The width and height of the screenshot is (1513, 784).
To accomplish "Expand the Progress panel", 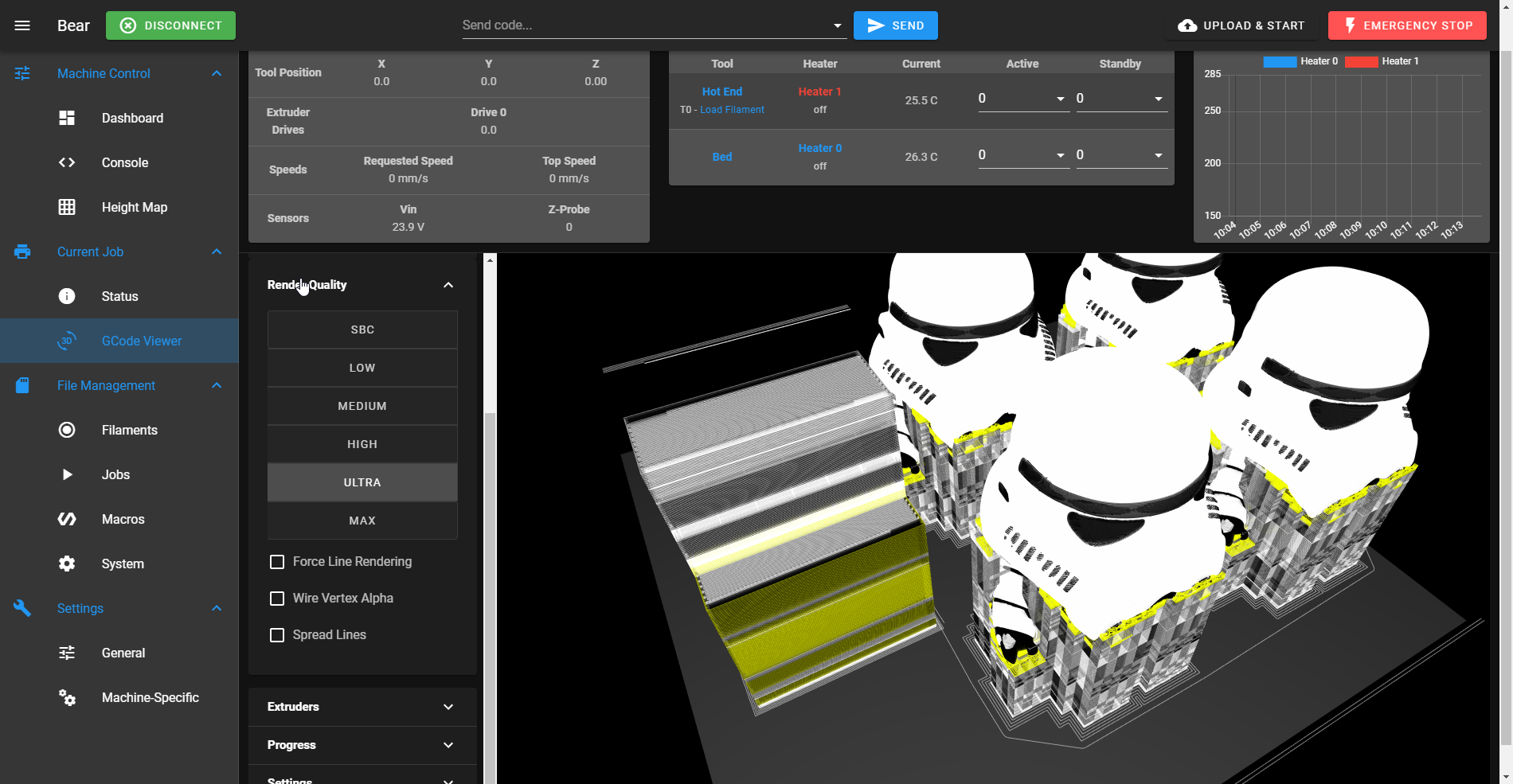I will pos(362,745).
